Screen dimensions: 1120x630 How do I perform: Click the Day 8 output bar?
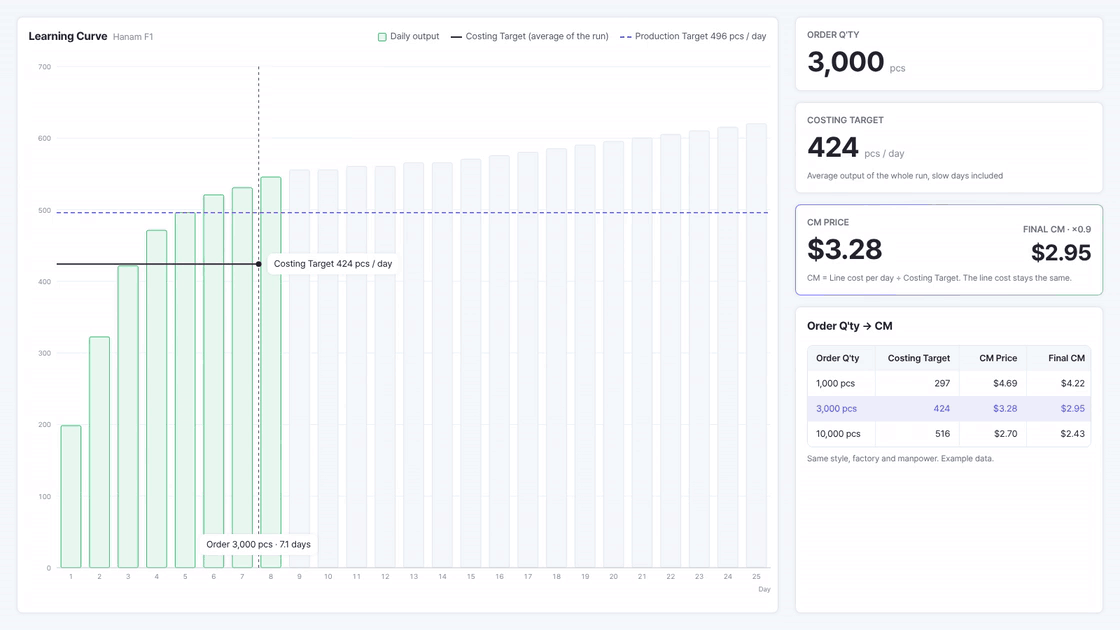click(x=271, y=372)
